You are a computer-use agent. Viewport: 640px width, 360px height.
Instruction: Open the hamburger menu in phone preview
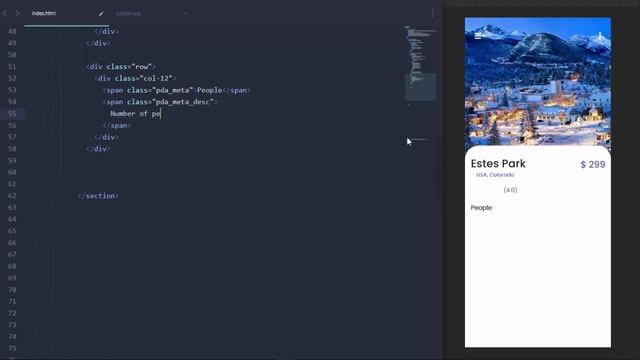pos(478,36)
